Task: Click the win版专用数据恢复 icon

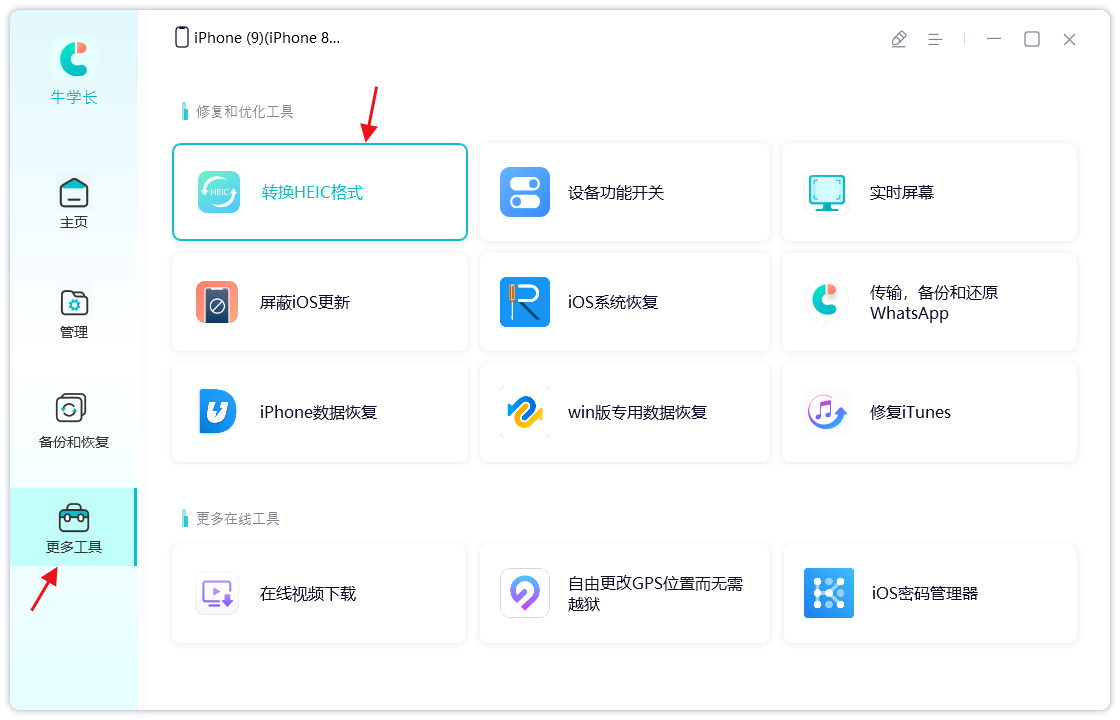Action: point(525,412)
